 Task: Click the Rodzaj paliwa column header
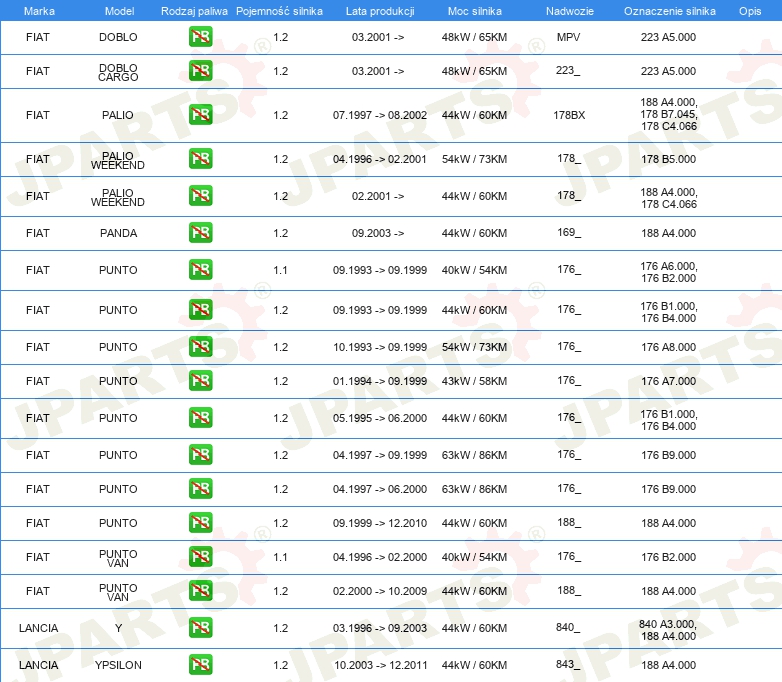pyautogui.click(x=194, y=11)
